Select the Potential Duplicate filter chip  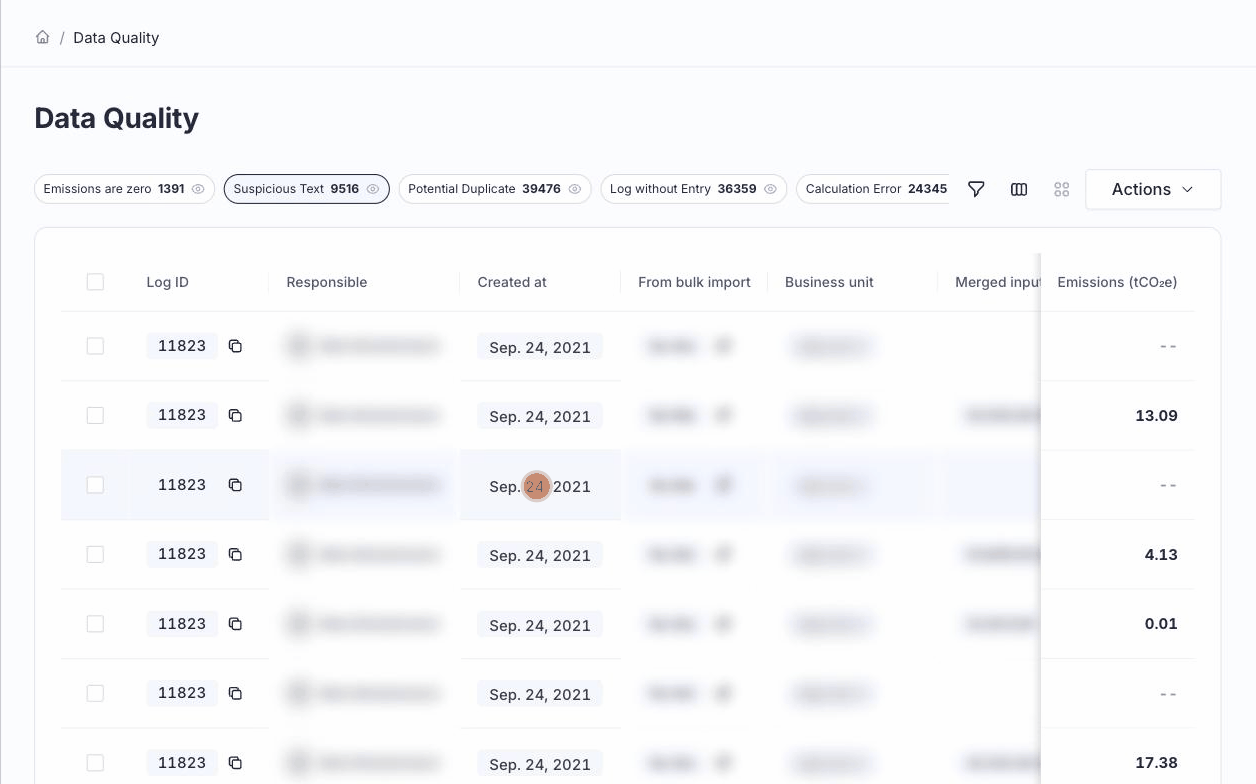495,189
